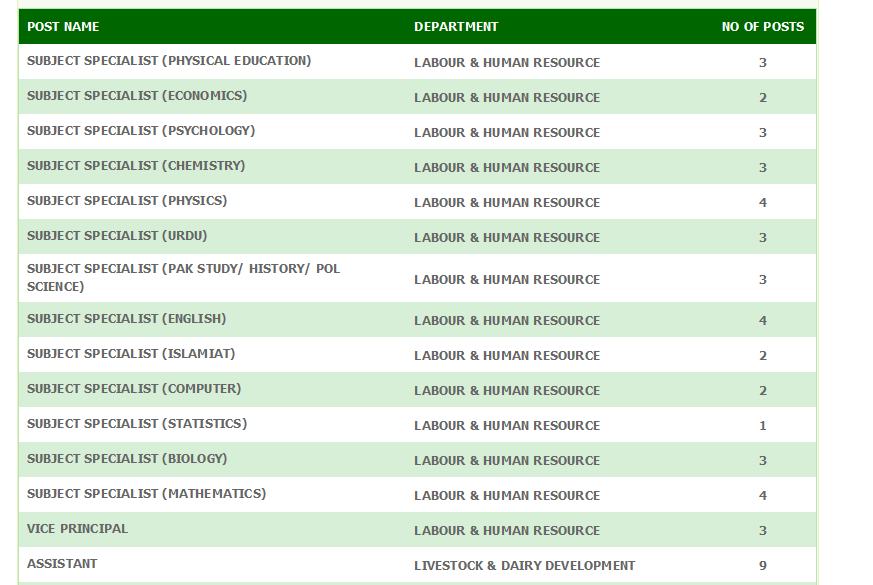Select Subject Specialist (Pak Study/History/Pol Science)
The height and width of the screenshot is (585, 873).
click(183, 278)
